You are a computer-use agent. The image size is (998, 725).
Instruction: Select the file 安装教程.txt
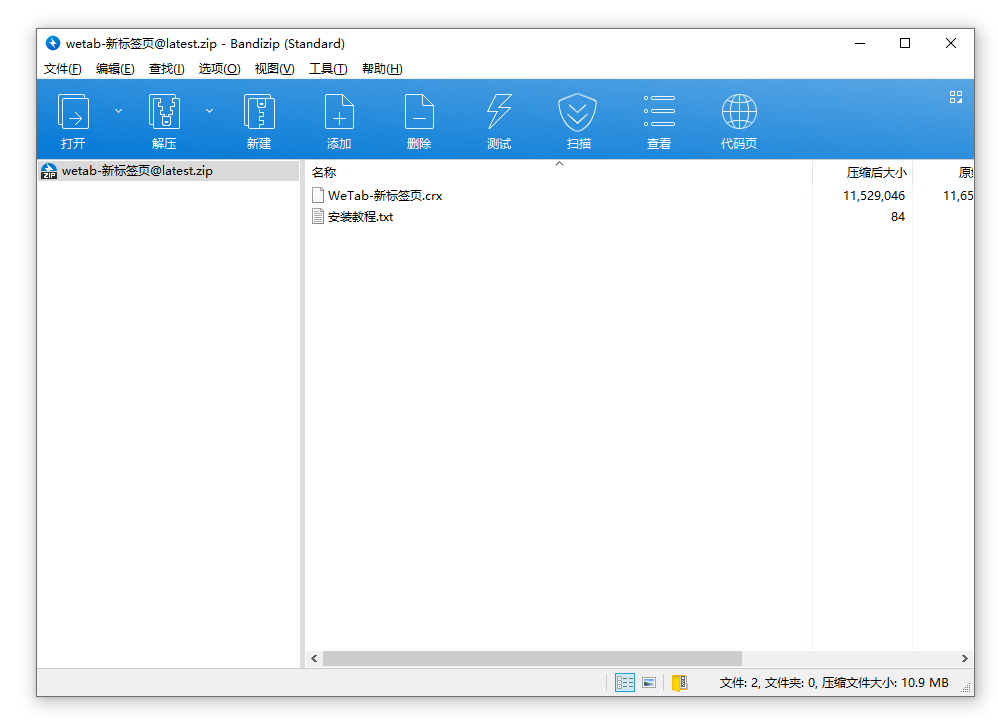(360, 216)
